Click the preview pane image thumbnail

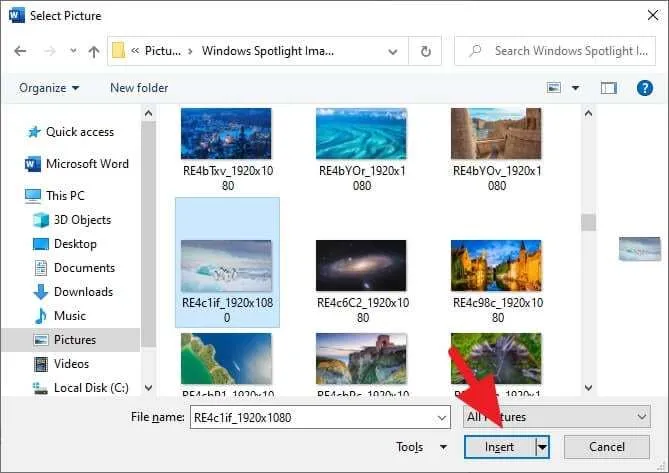tap(640, 249)
